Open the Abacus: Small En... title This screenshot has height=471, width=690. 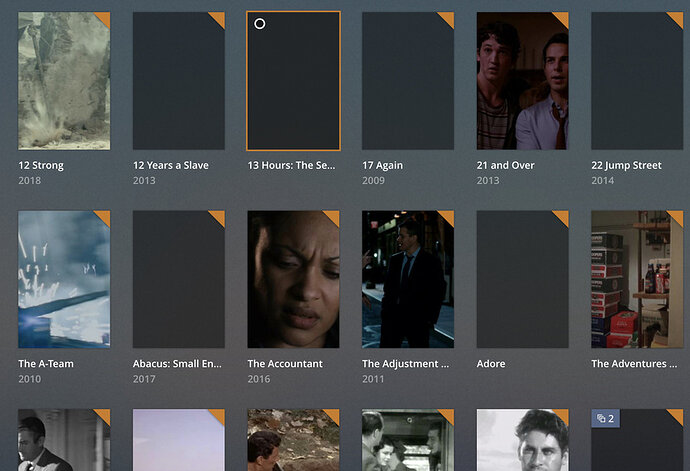pyautogui.click(x=177, y=364)
